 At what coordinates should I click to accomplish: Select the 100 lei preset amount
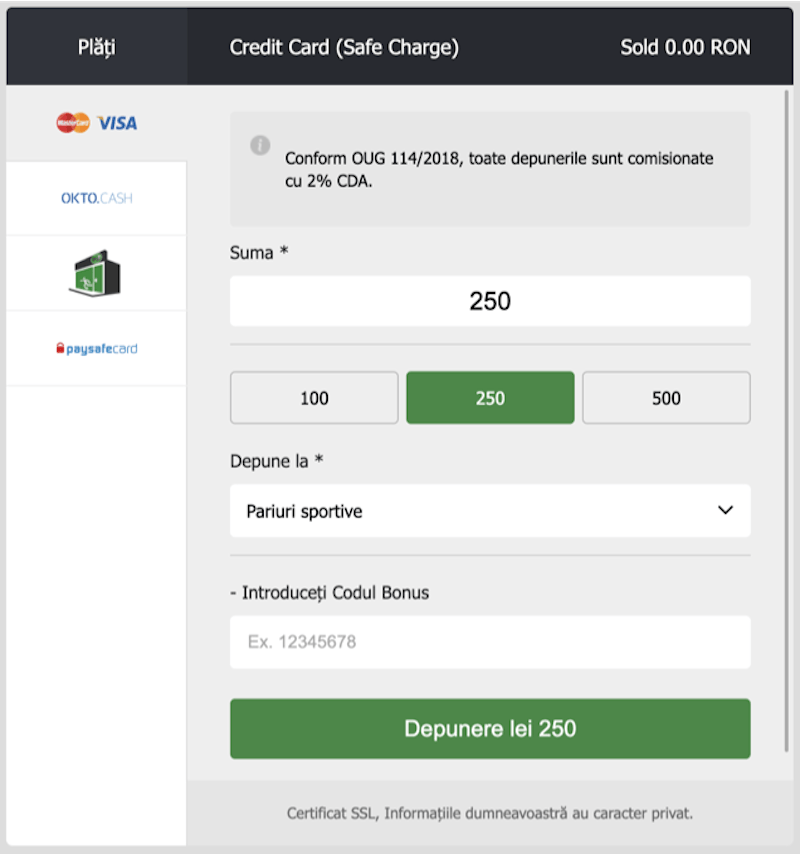pyautogui.click(x=313, y=397)
